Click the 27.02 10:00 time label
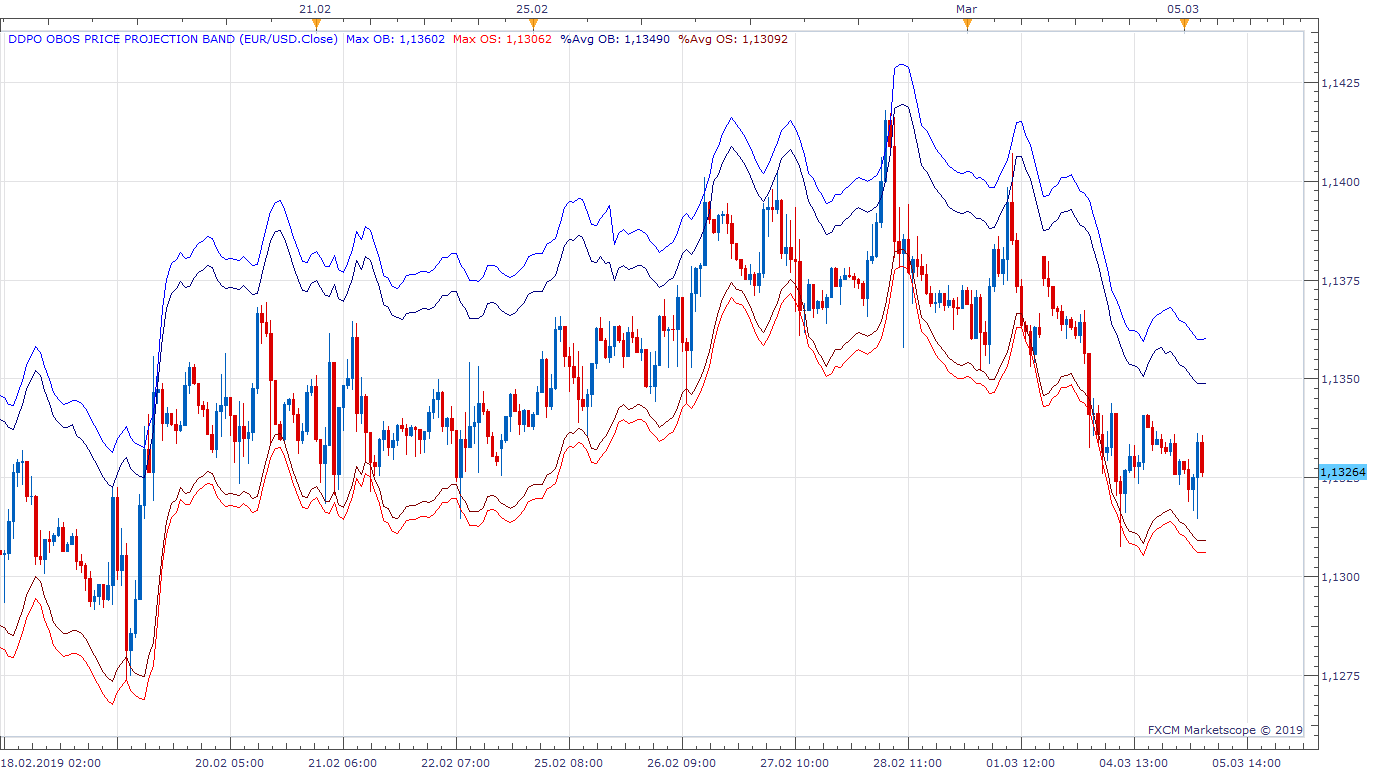 (794, 762)
